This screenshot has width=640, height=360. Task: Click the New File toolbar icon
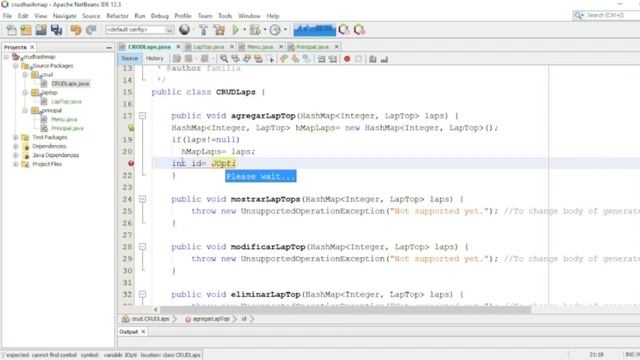pyautogui.click(x=11, y=30)
